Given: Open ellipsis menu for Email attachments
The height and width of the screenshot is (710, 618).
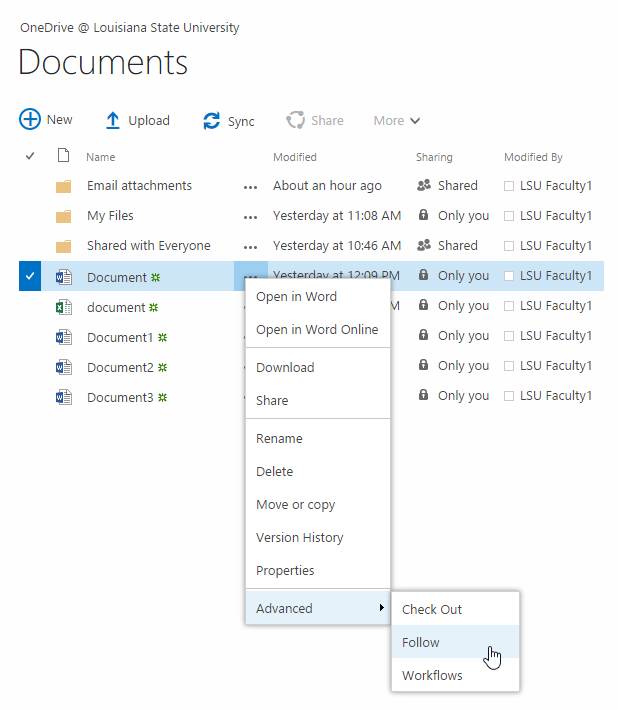Looking at the screenshot, I should click(250, 187).
